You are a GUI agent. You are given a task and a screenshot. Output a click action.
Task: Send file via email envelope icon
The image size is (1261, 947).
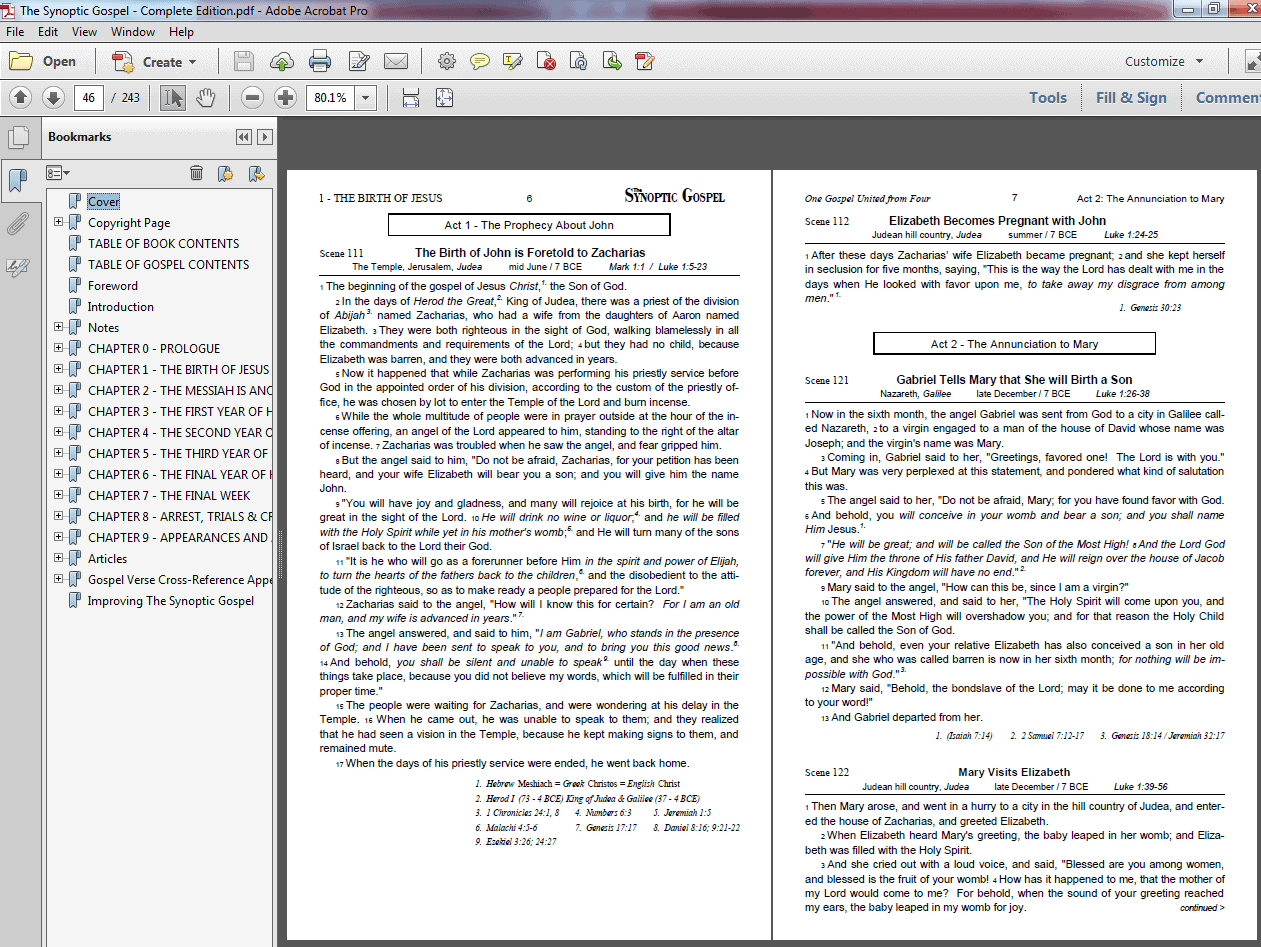(396, 62)
